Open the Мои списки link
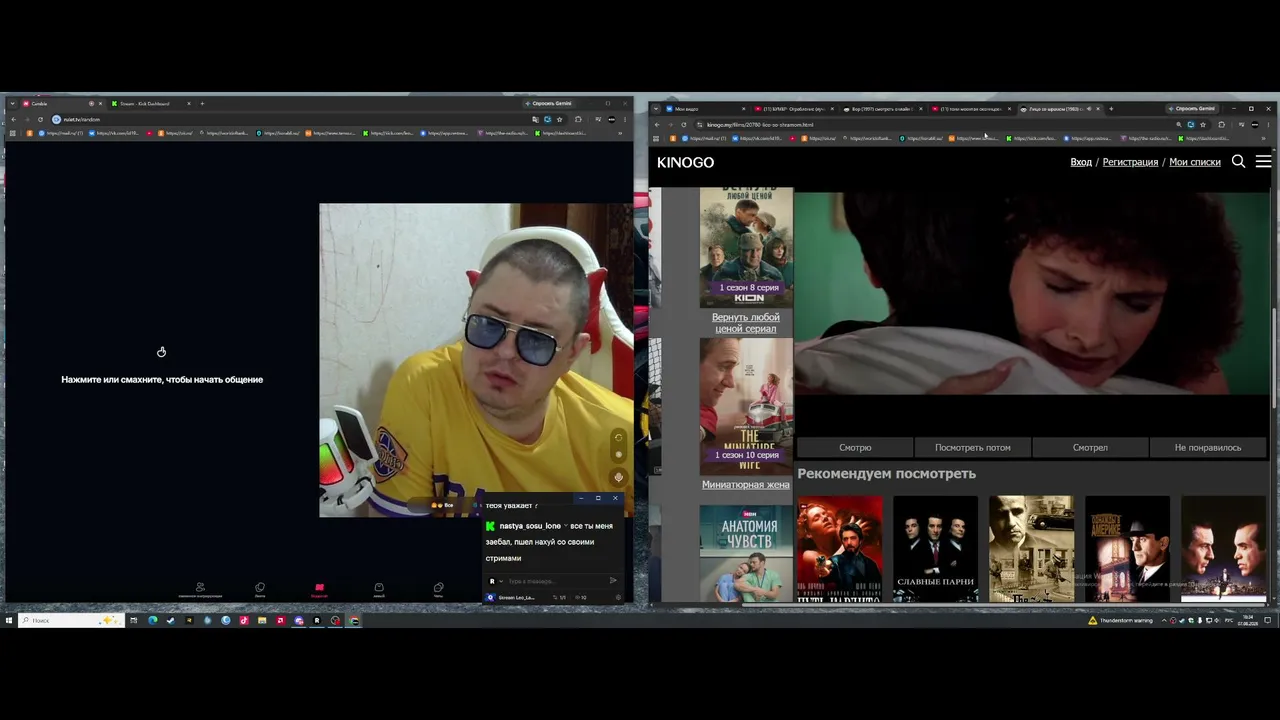This screenshot has height=720, width=1280. [1195, 162]
